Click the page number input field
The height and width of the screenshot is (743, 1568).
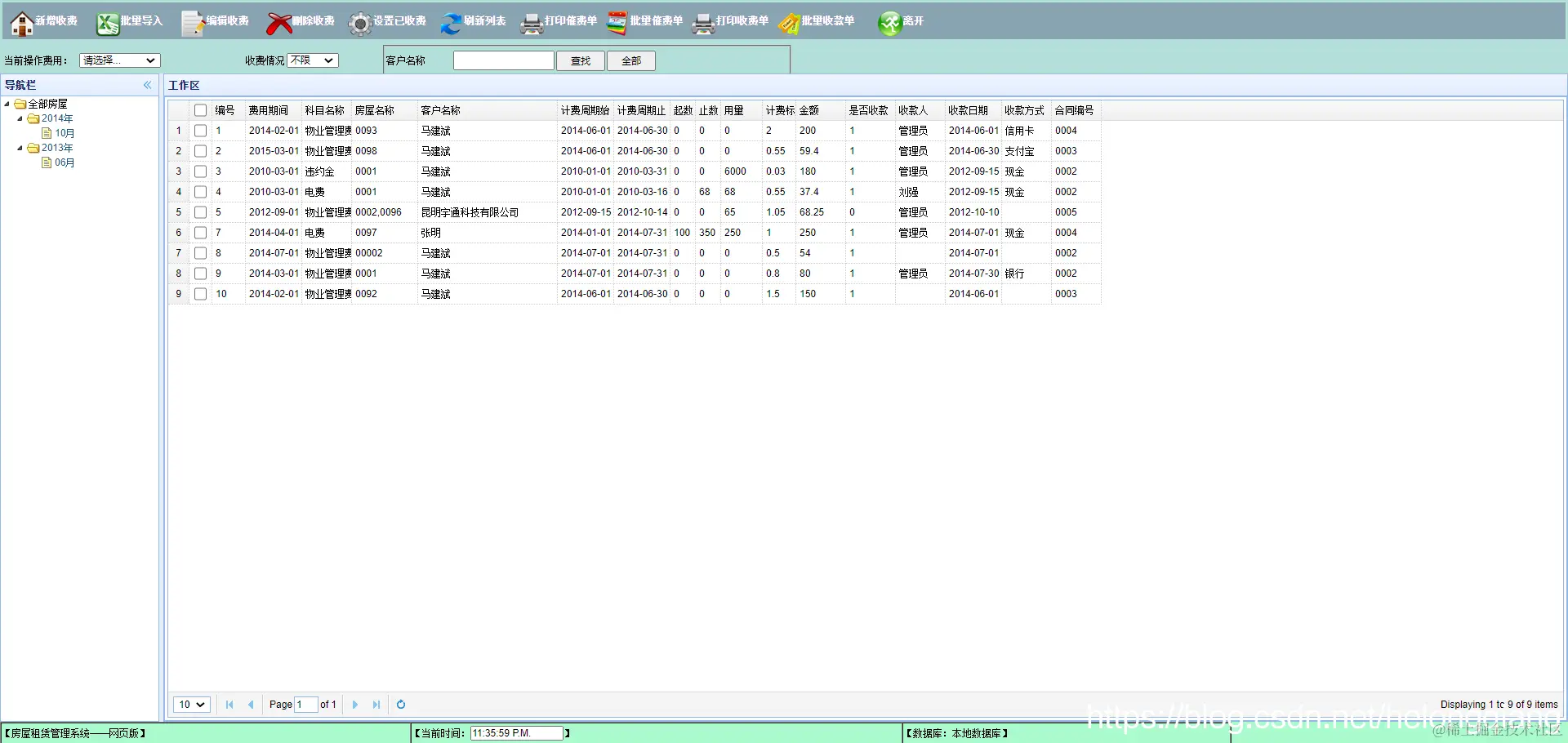pyautogui.click(x=306, y=705)
